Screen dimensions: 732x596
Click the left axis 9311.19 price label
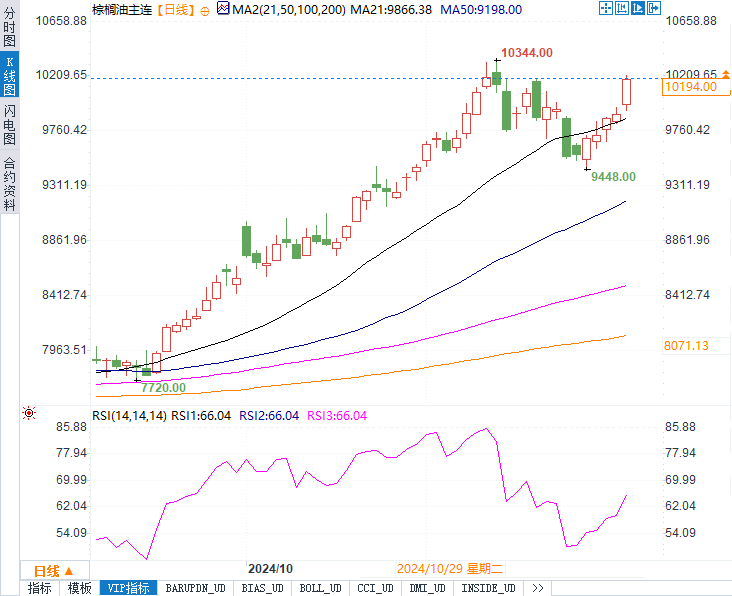[x=64, y=185]
